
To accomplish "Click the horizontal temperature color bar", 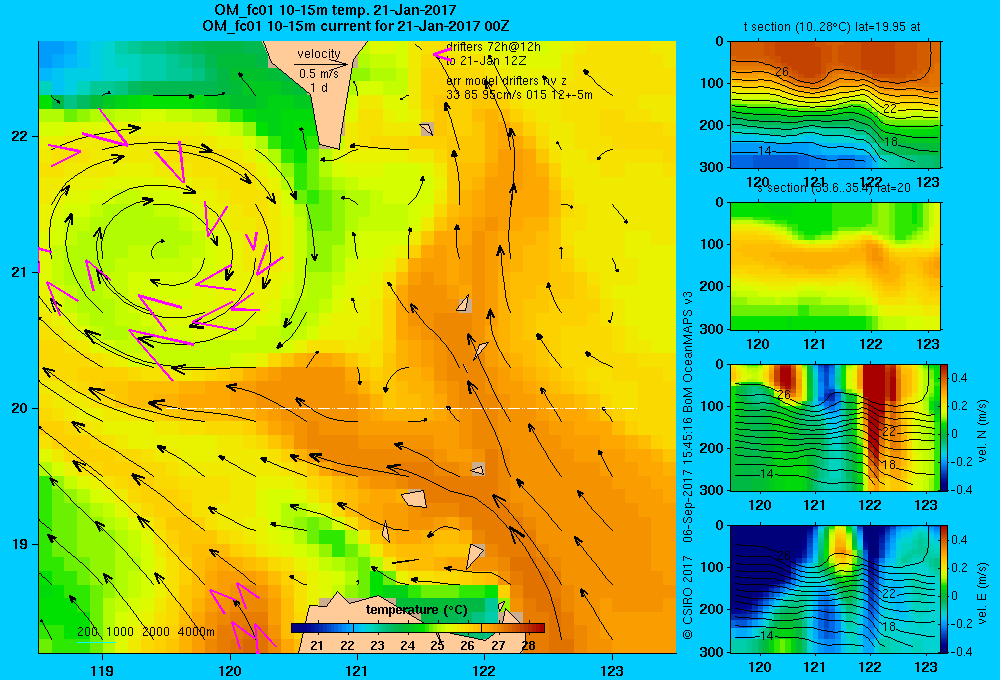I will pyautogui.click(x=418, y=628).
